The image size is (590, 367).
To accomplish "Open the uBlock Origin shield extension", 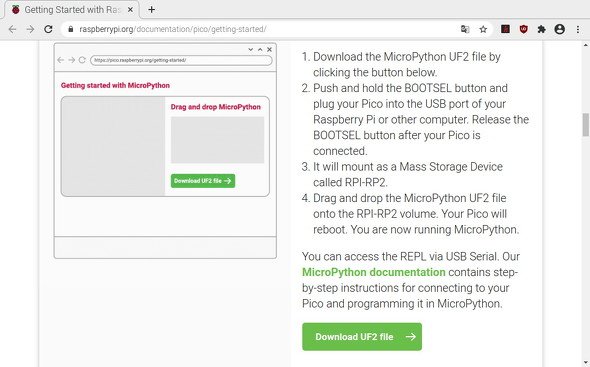I will [523, 29].
